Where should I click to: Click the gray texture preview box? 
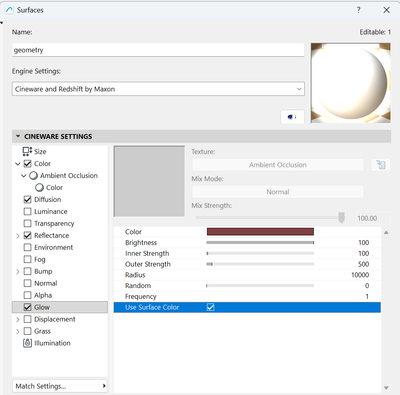[149, 181]
